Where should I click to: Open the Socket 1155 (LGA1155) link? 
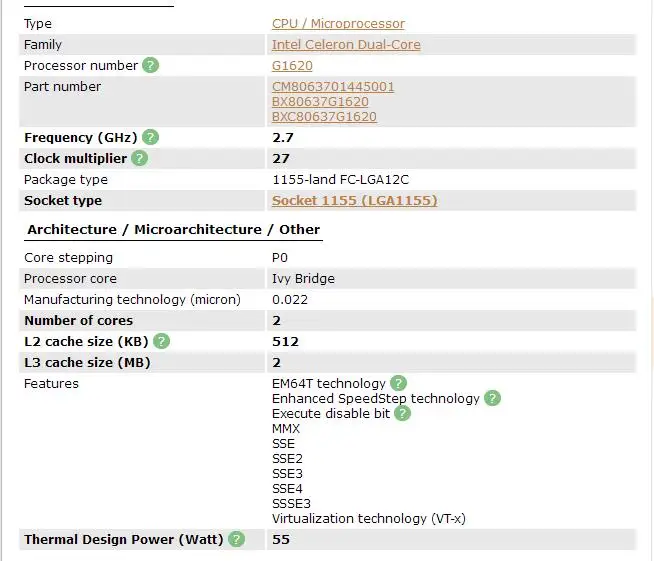355,201
